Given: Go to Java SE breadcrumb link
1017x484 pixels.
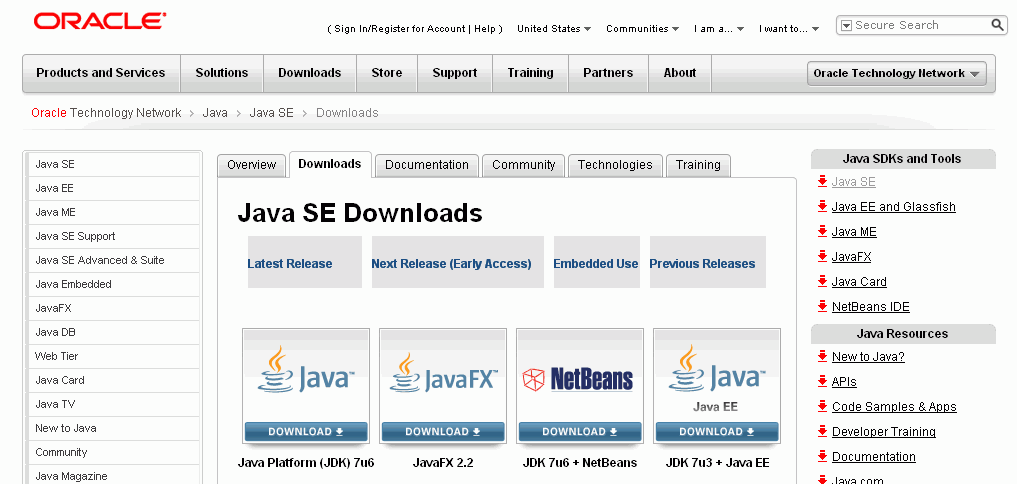Looking at the screenshot, I should 272,113.
